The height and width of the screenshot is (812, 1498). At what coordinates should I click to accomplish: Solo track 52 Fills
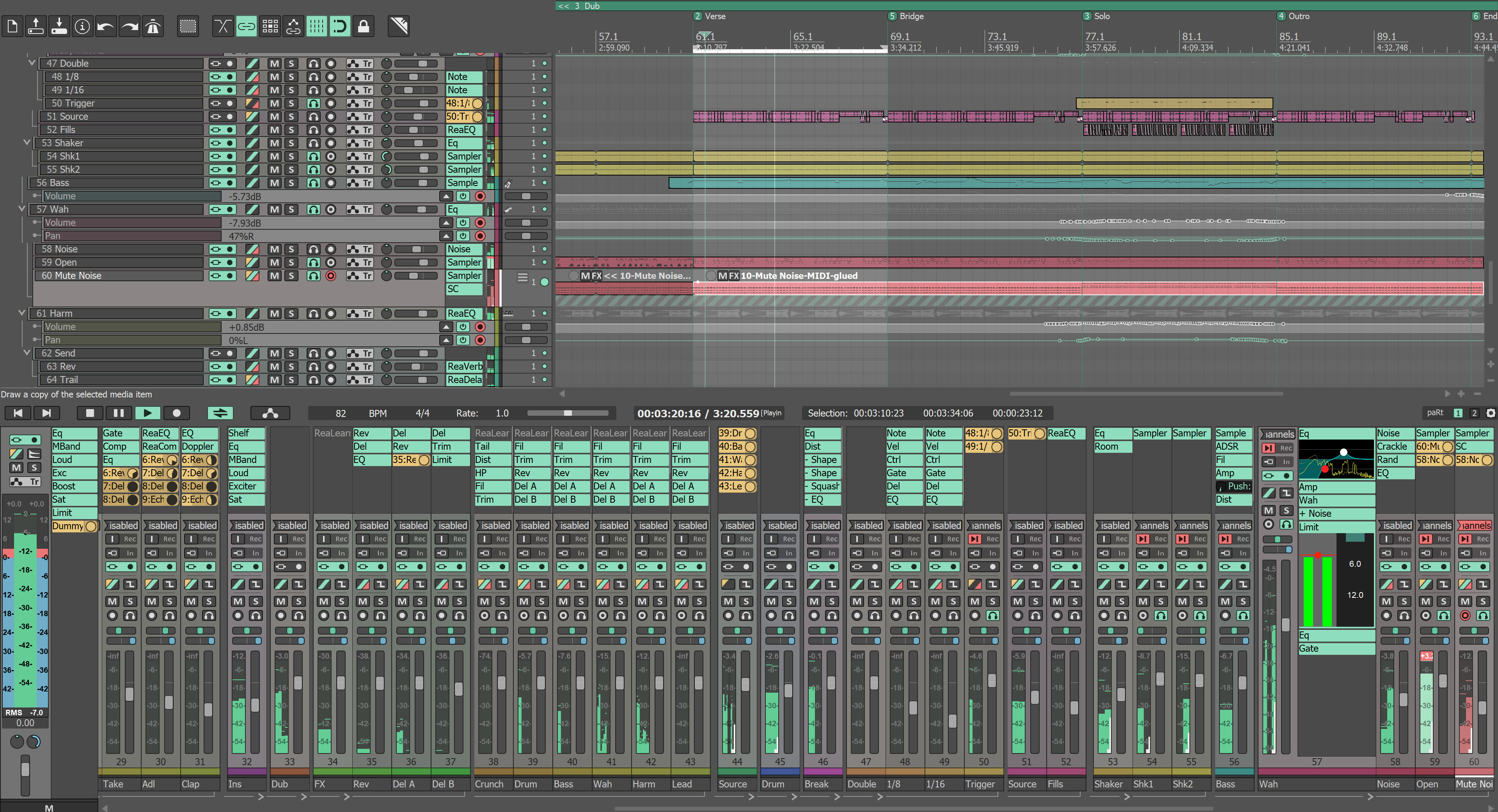[291, 129]
